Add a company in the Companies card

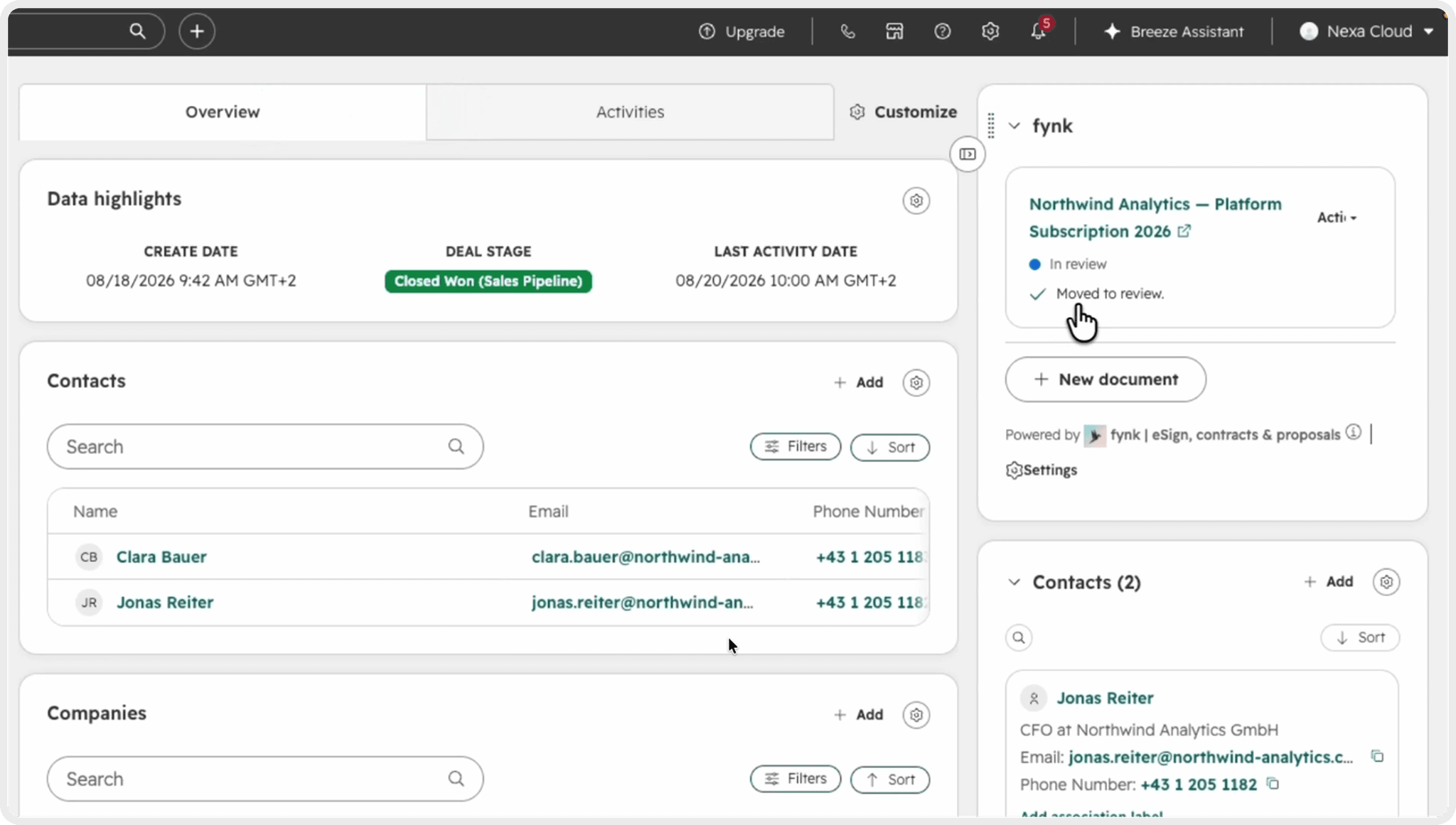(859, 715)
